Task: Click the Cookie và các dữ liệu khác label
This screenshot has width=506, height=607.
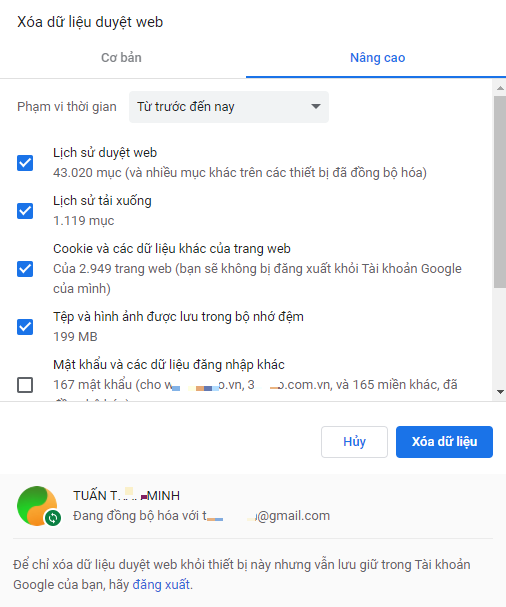Action: (x=172, y=249)
